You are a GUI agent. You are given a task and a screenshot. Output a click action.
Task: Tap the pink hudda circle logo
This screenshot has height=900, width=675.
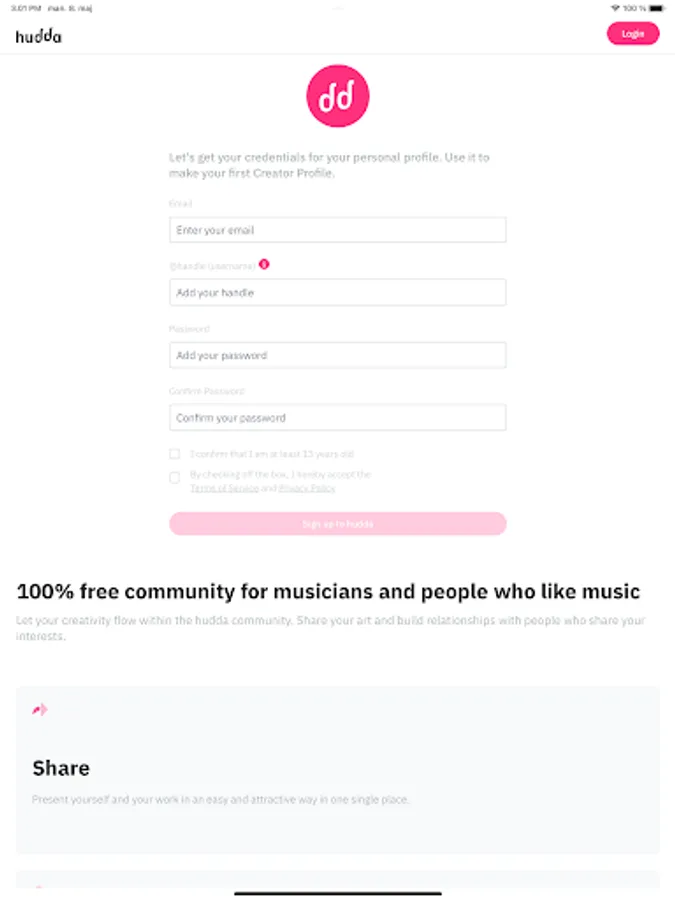pyautogui.click(x=337, y=96)
